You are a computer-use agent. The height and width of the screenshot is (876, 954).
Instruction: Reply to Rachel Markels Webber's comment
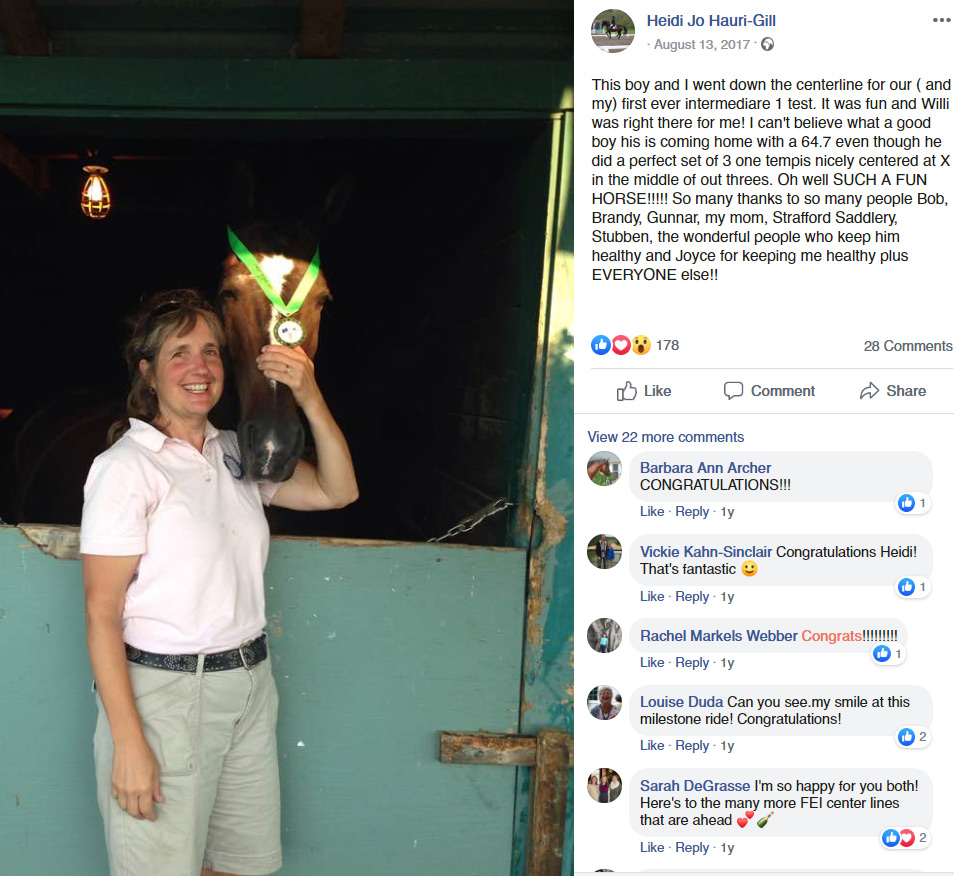pyautogui.click(x=692, y=662)
